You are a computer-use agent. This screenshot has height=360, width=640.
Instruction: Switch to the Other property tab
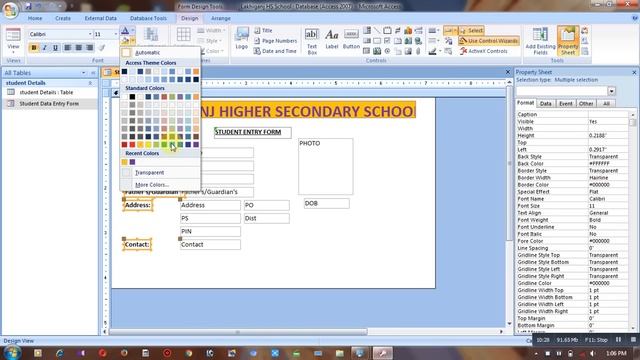(586, 104)
